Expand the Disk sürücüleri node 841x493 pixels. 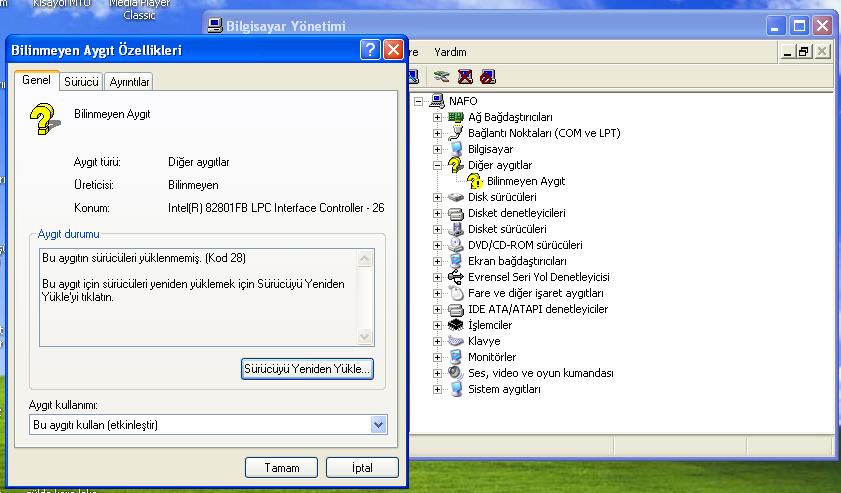tap(437, 197)
